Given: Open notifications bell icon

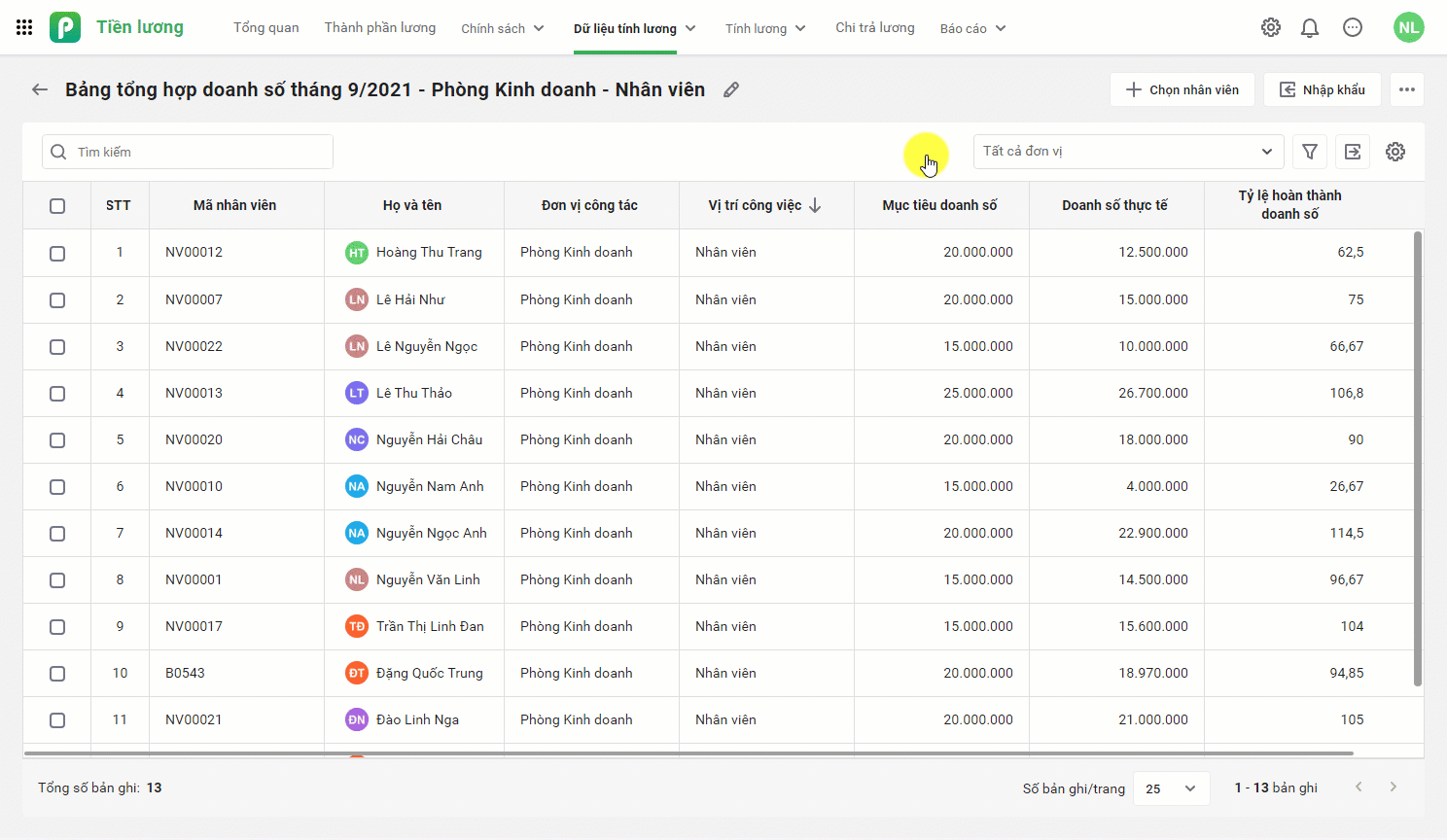Looking at the screenshot, I should pos(1310,27).
